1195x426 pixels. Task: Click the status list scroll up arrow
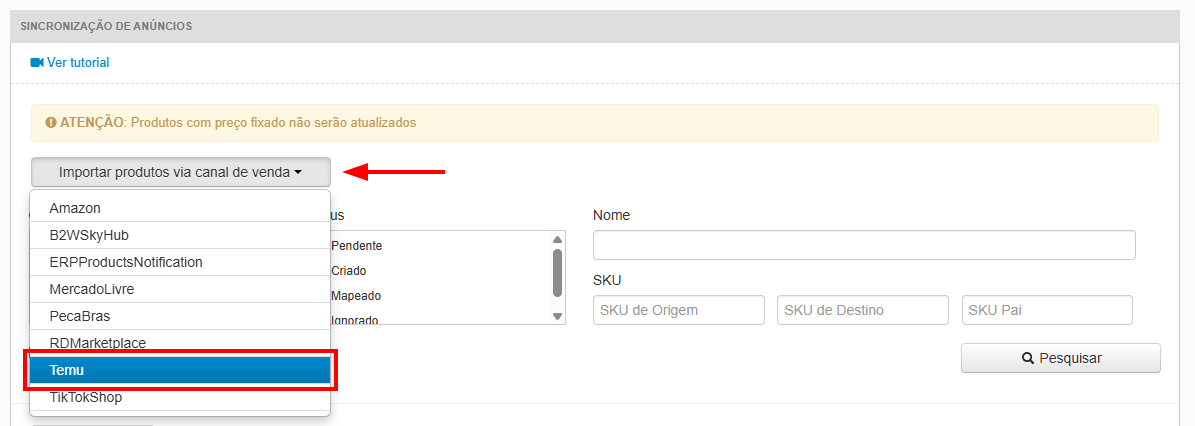coord(557,240)
